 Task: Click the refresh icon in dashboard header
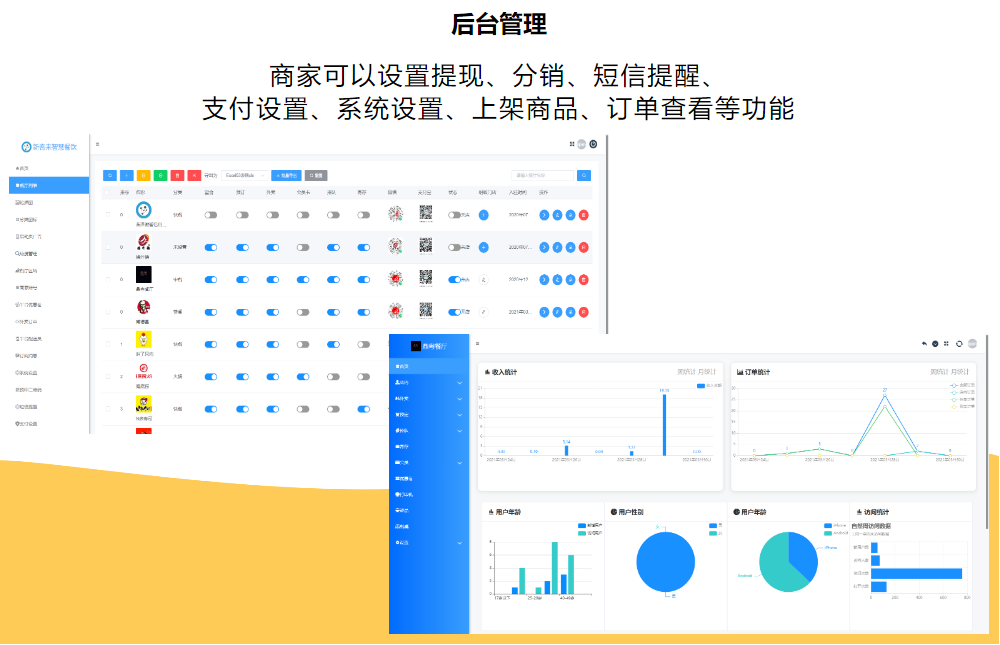(x=959, y=343)
